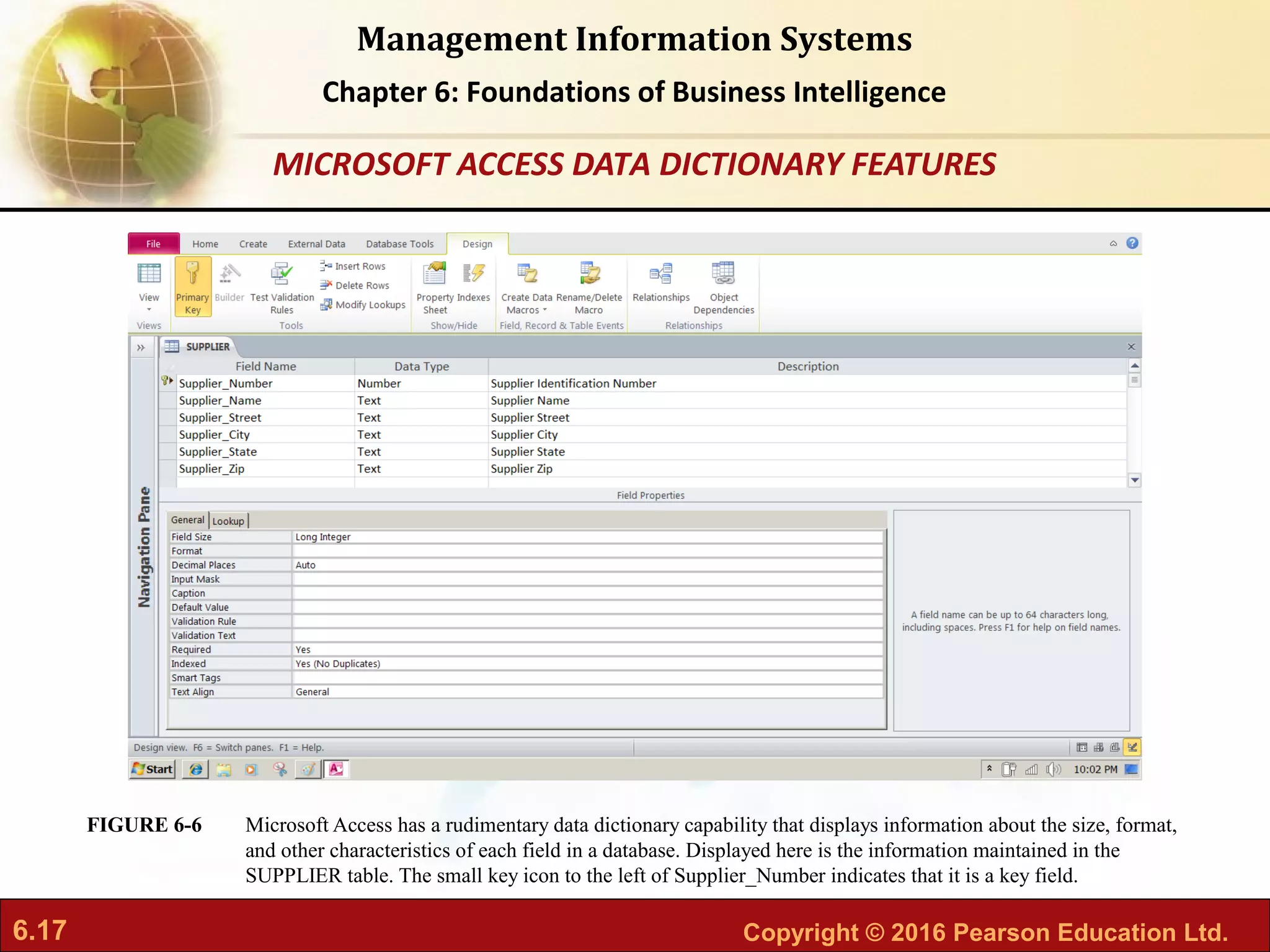The height and width of the screenshot is (952, 1270).
Task: Click the scroll down arrow of field grid
Action: pyautogui.click(x=1134, y=480)
